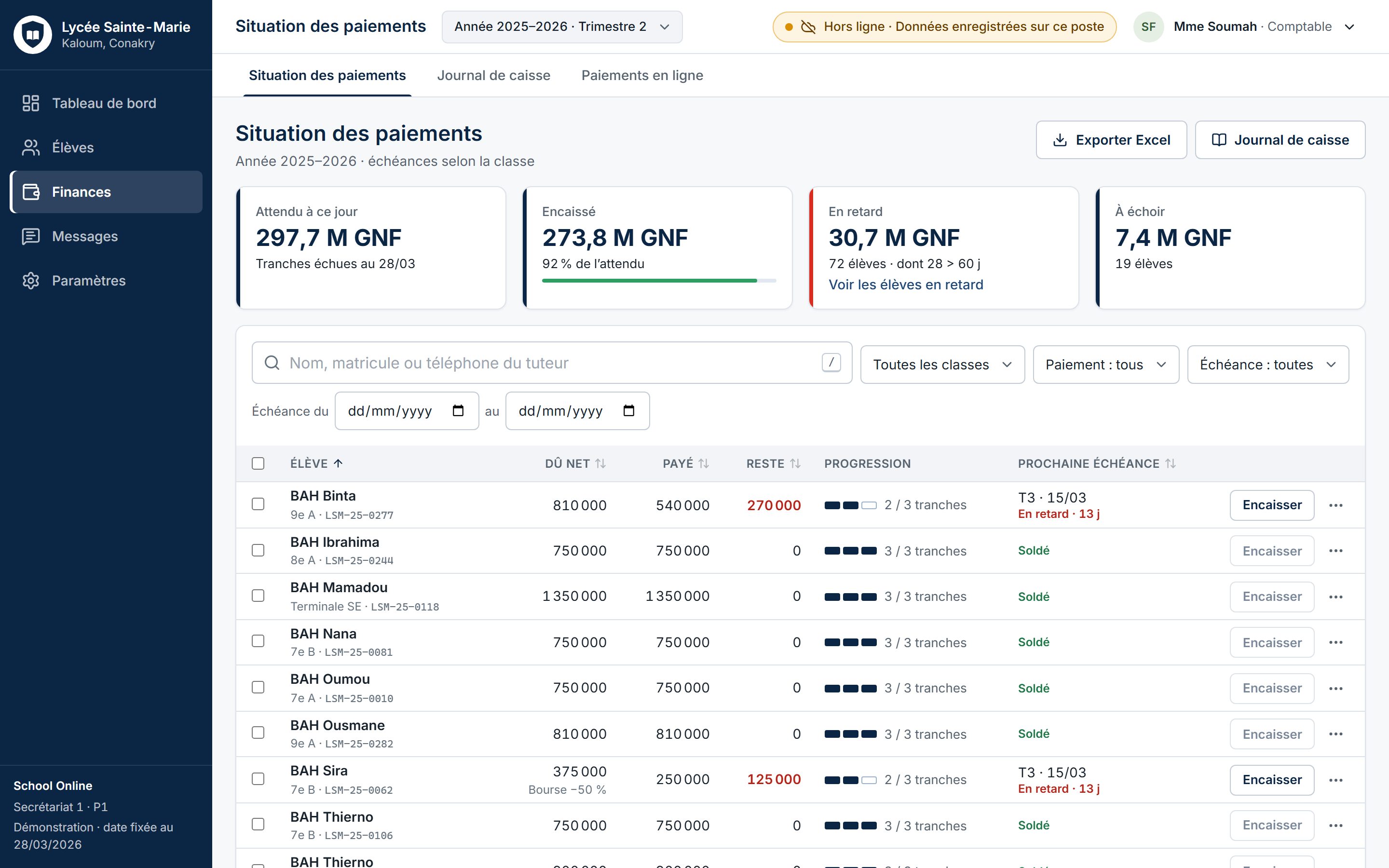Select BAH Nana's row checkbox
The width and height of the screenshot is (1389, 868).
[x=259, y=641]
